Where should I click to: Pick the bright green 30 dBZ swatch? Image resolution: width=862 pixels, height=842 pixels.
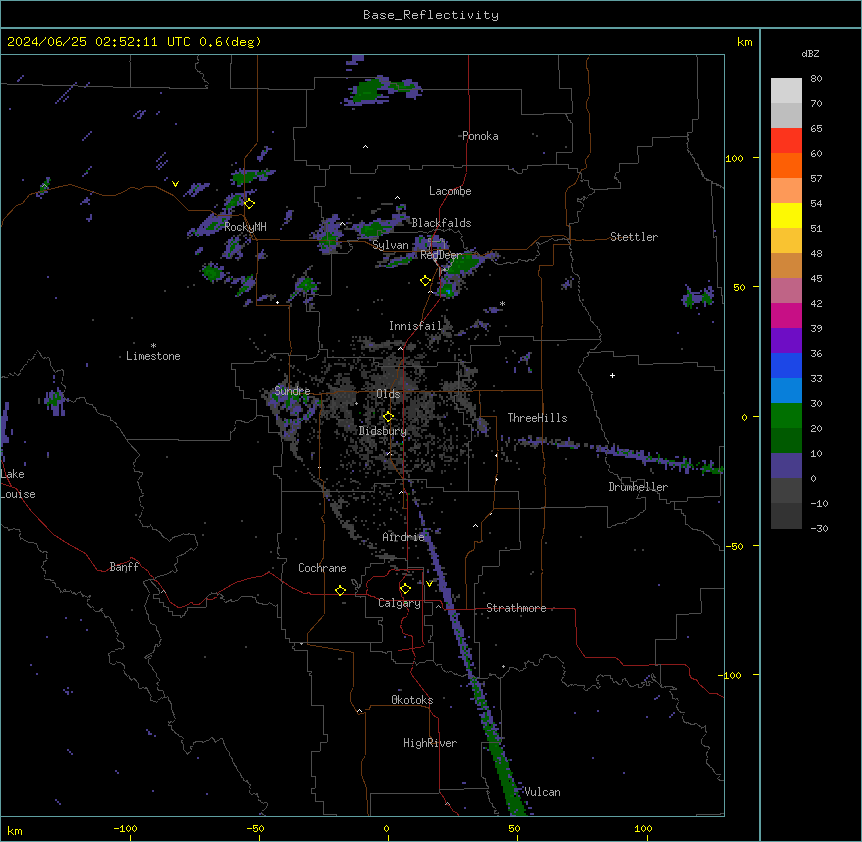pos(786,416)
